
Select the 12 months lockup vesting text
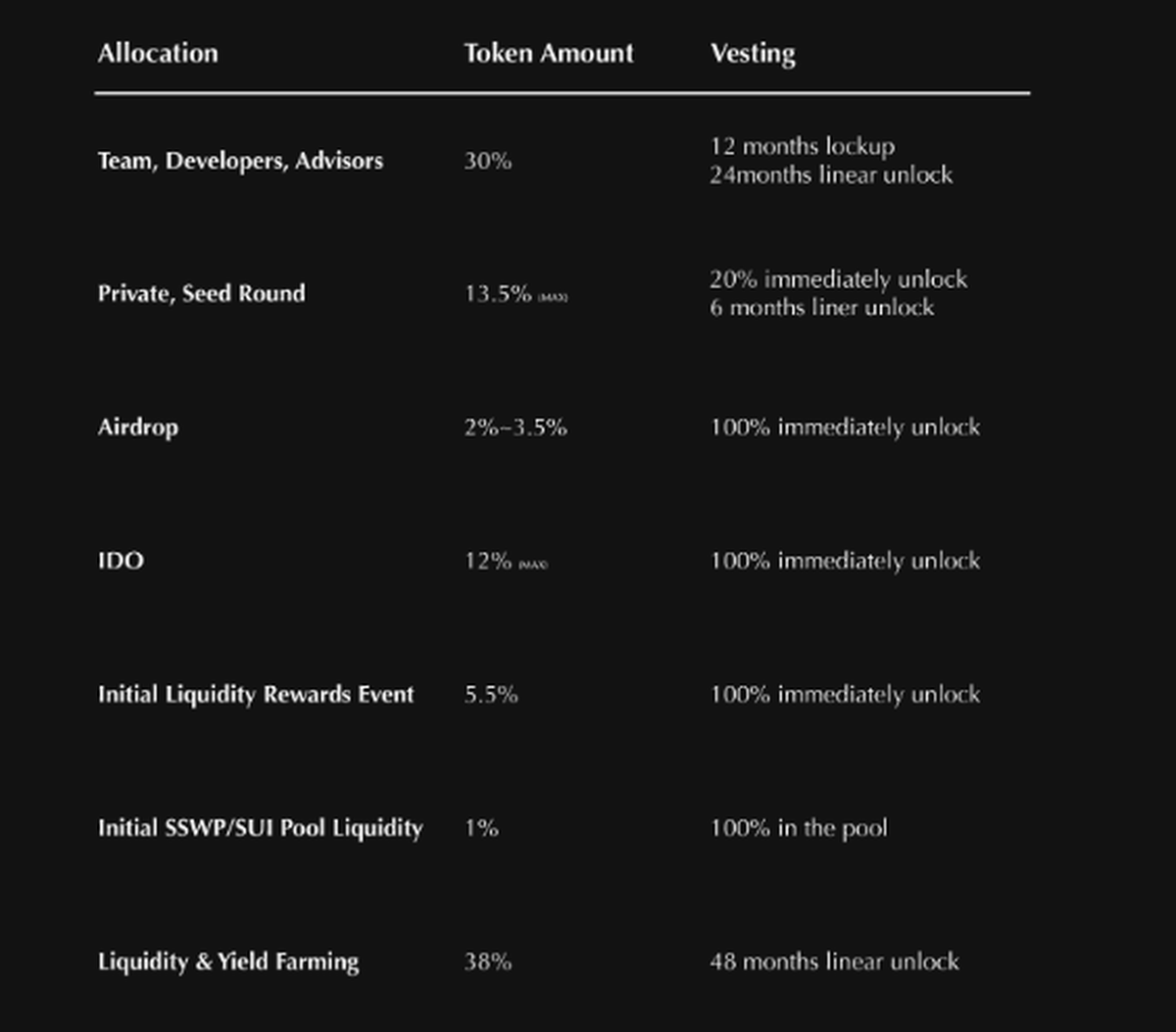[x=802, y=147]
